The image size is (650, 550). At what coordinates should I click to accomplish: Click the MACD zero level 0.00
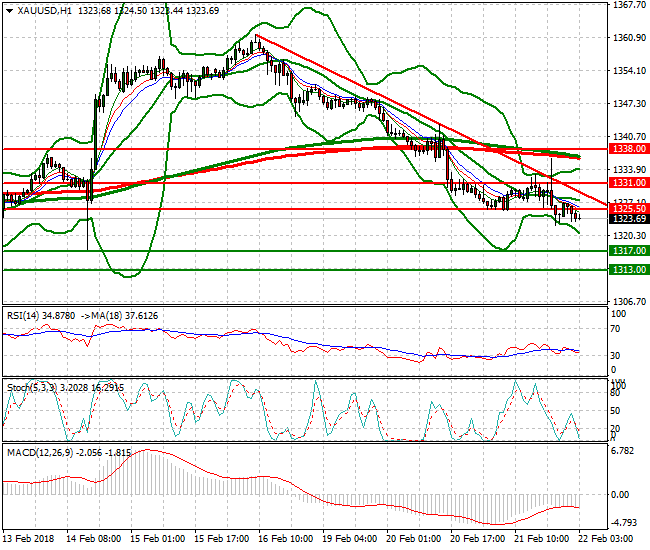(x=620, y=494)
